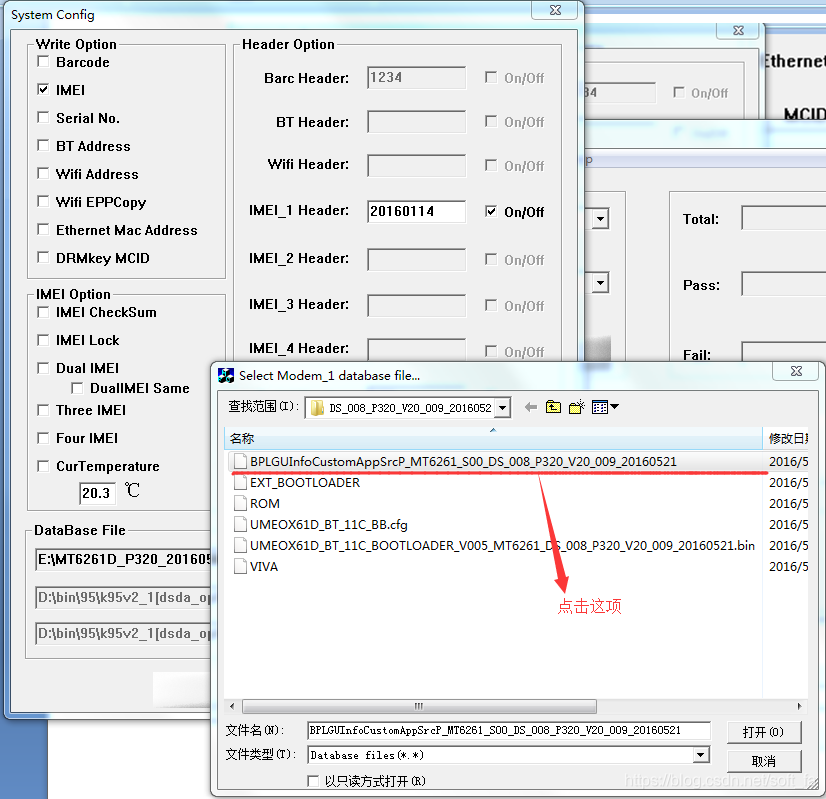Viewport: 826px width, 799px height.
Task: Open the 文件类型 Database files dropdown
Action: [700, 755]
